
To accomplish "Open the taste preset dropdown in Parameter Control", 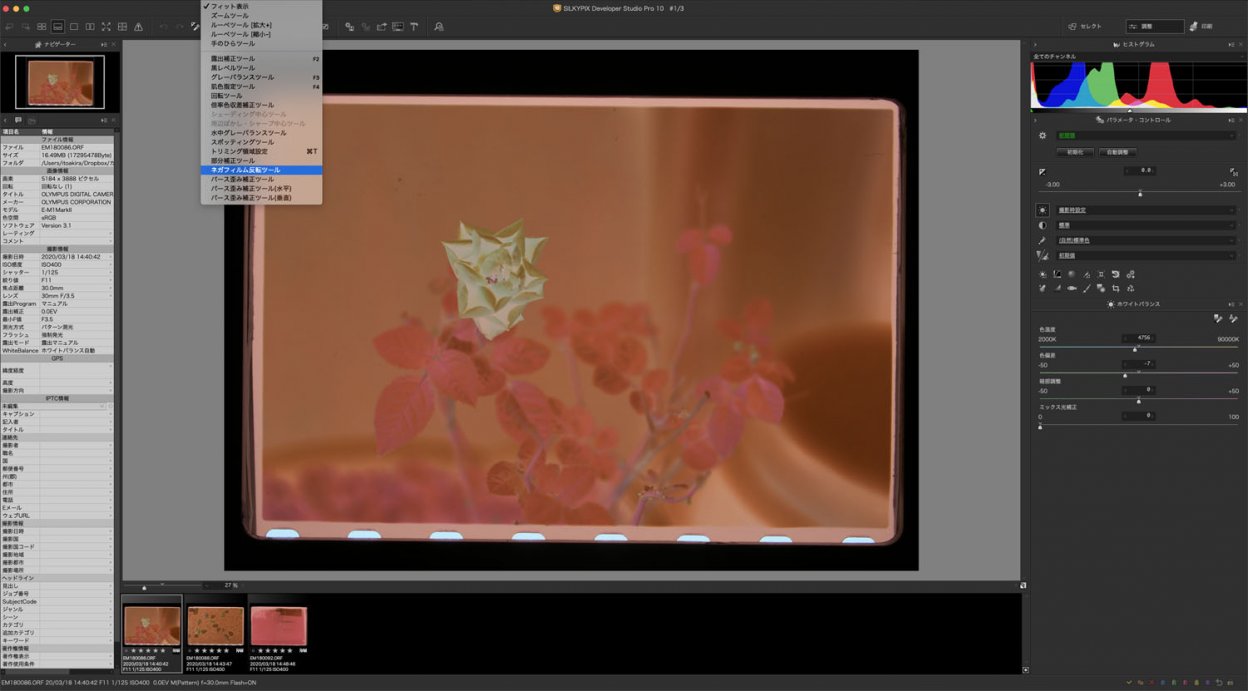I will [1146, 135].
